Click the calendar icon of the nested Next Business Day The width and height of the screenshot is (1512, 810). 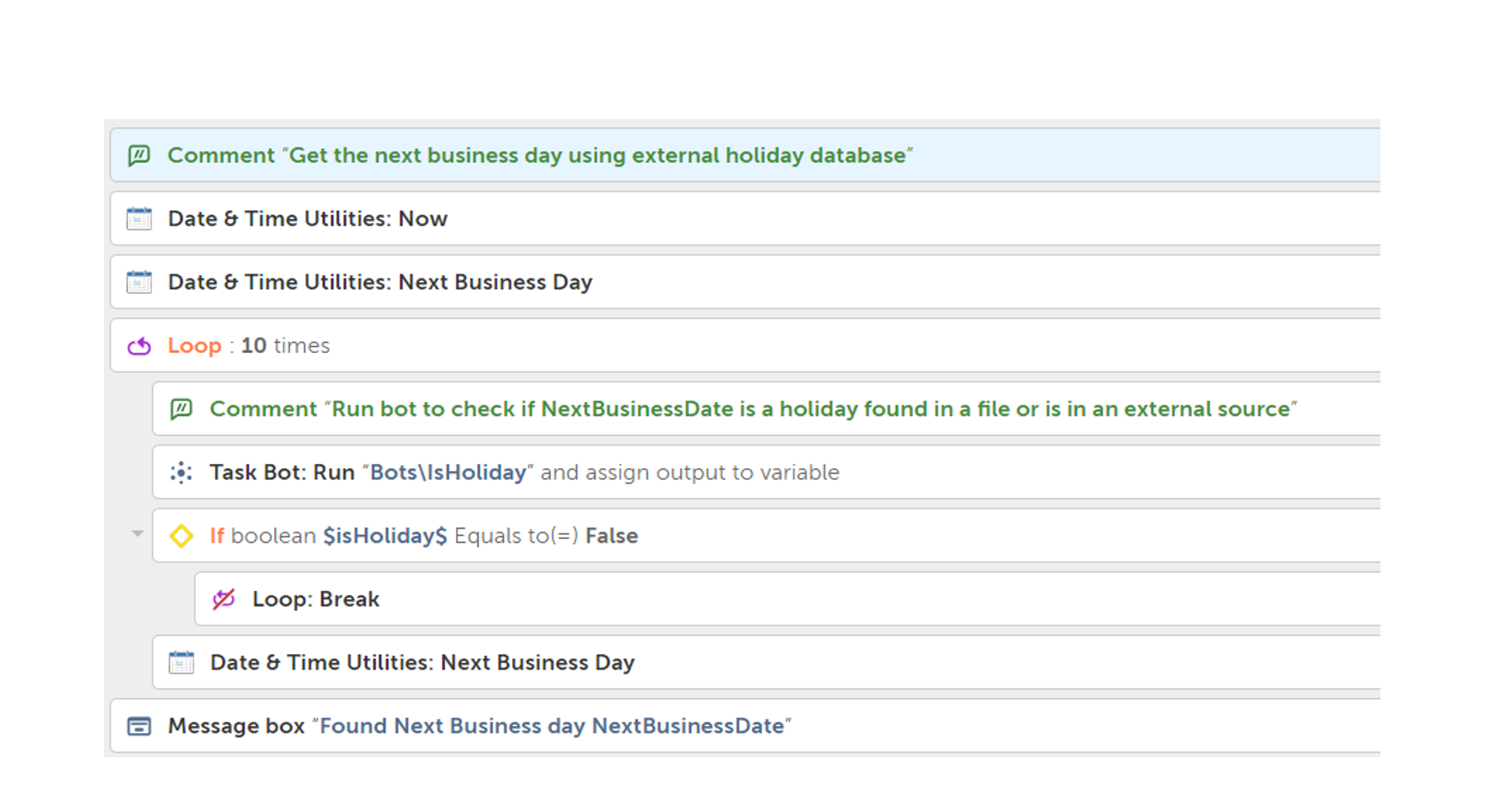[181, 663]
